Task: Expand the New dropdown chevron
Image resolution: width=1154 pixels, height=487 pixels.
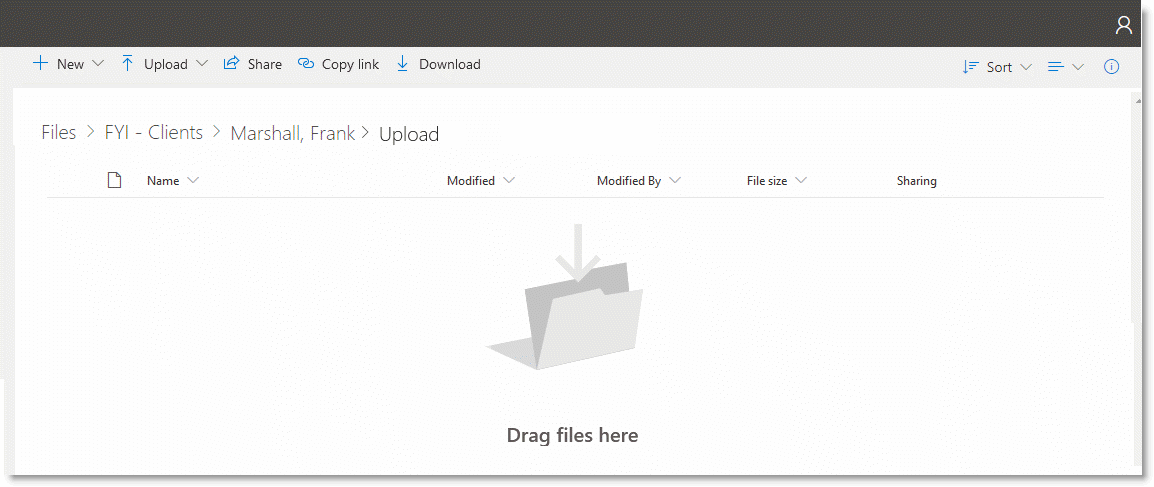Action: [x=98, y=64]
